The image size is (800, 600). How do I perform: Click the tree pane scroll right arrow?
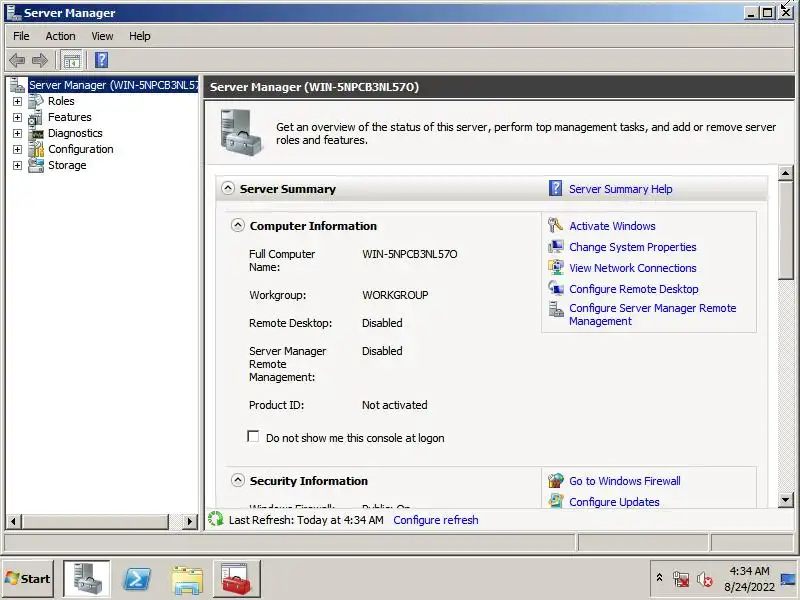(190, 521)
